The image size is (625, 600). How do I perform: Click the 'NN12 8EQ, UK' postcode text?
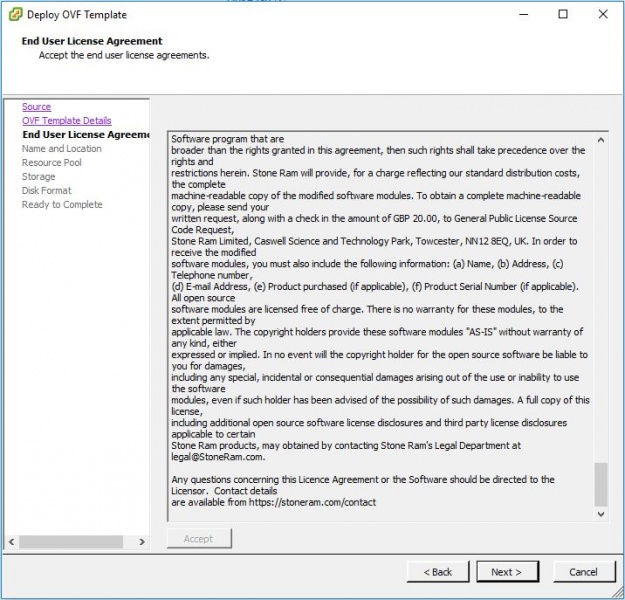pos(495,241)
